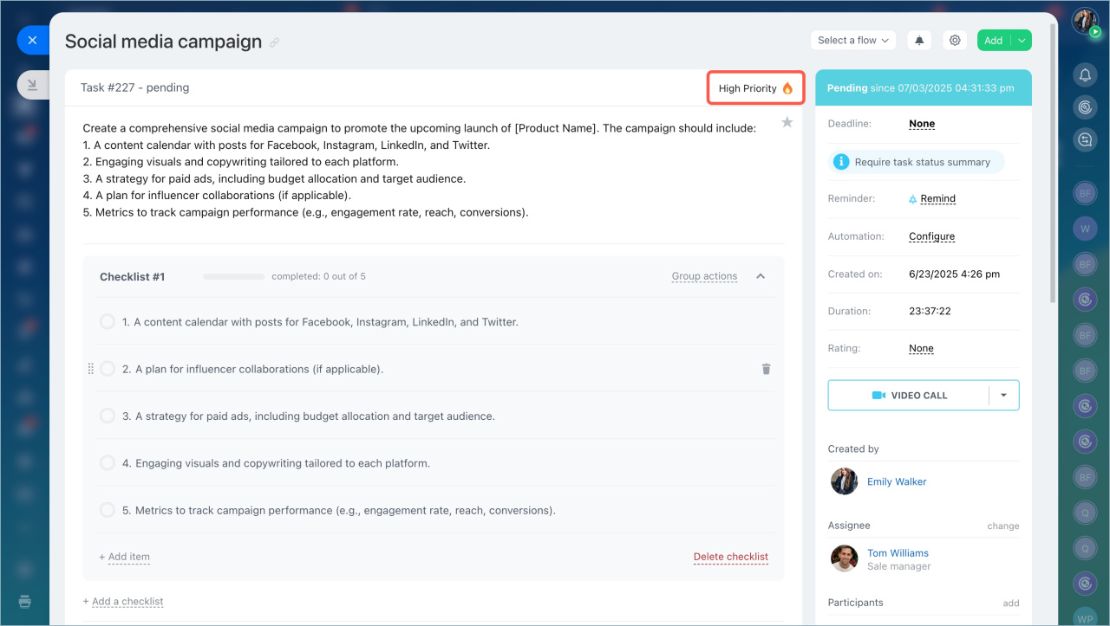Open notifications bell in right sidebar

[x=1085, y=74]
